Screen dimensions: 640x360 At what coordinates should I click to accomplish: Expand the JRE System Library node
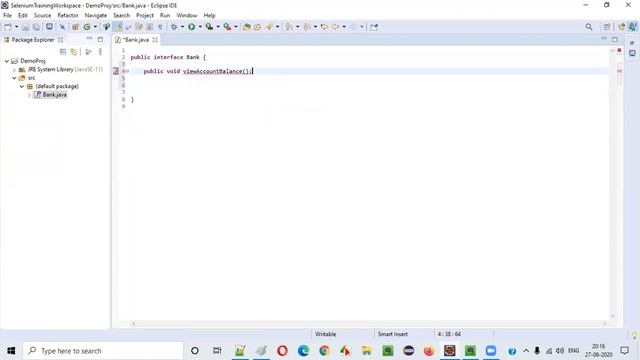pyautogui.click(x=14, y=70)
